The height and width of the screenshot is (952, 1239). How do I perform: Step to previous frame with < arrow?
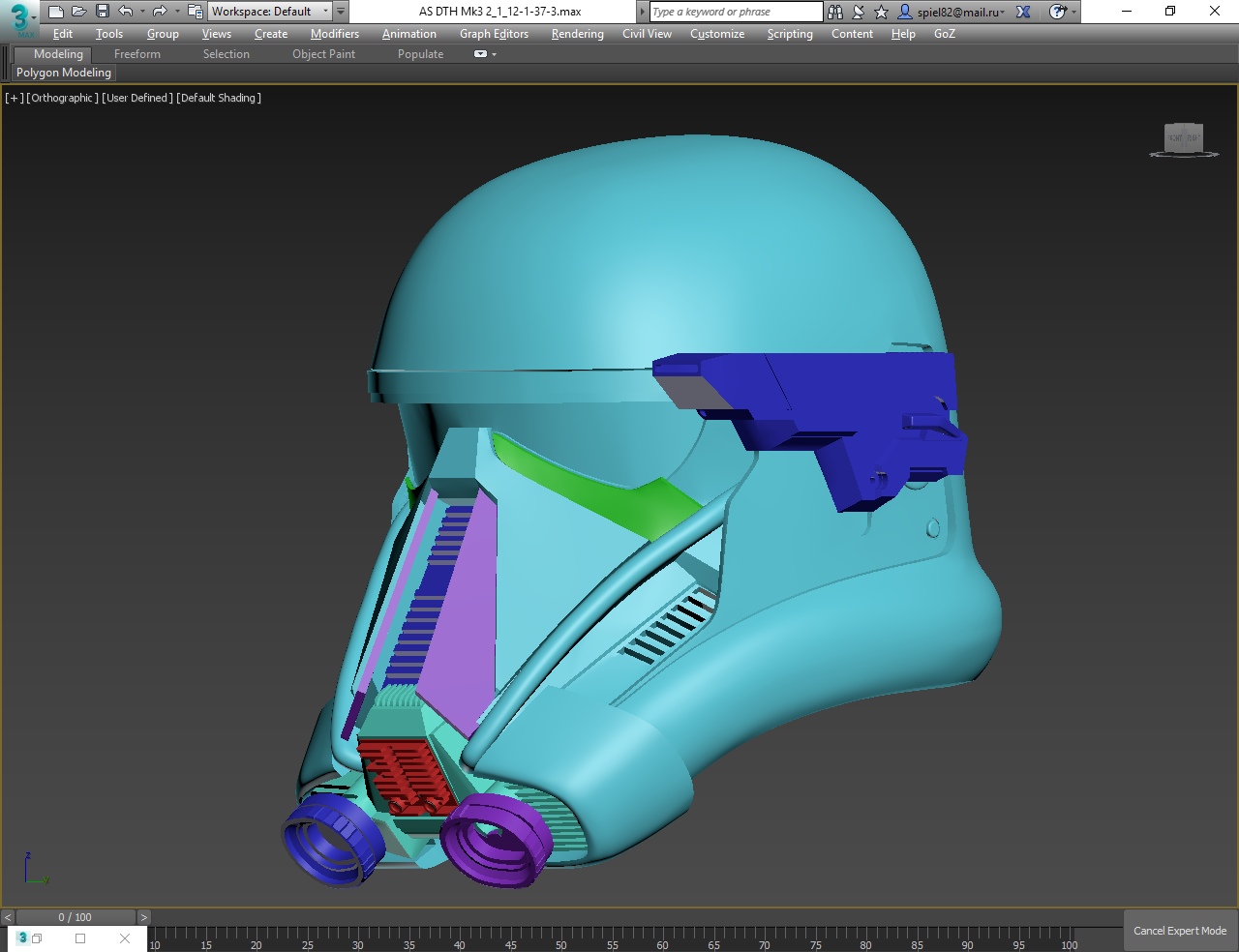(8, 917)
